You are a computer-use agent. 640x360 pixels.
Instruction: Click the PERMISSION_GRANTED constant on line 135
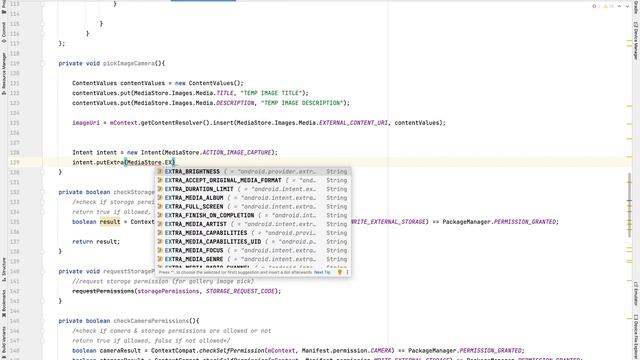point(525,222)
